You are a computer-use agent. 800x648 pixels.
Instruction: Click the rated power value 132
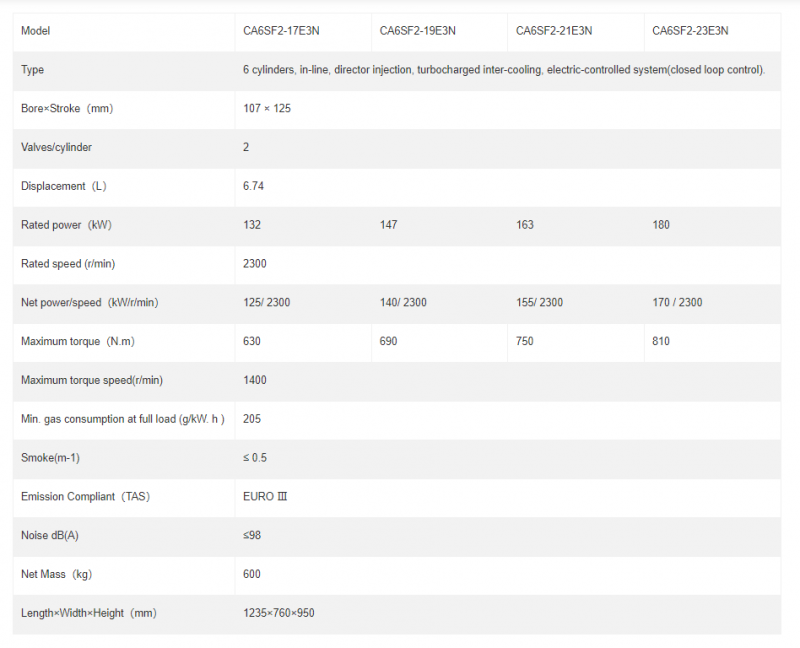pyautogui.click(x=252, y=225)
